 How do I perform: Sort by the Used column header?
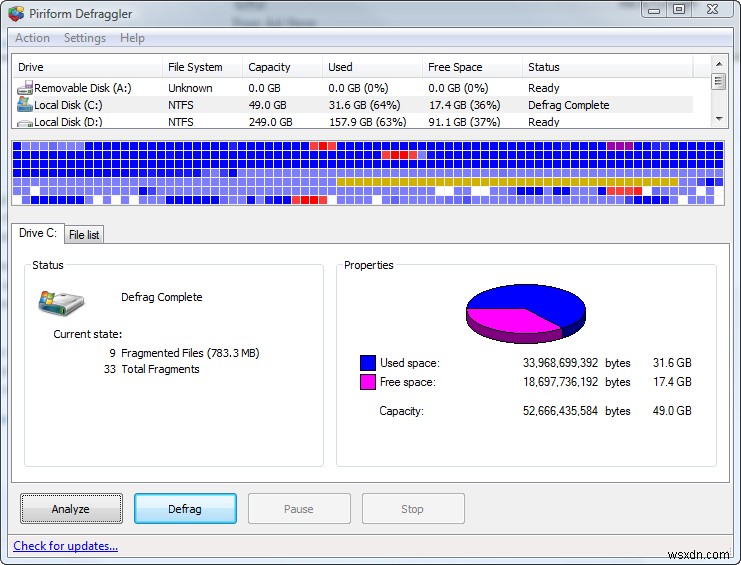point(372,67)
